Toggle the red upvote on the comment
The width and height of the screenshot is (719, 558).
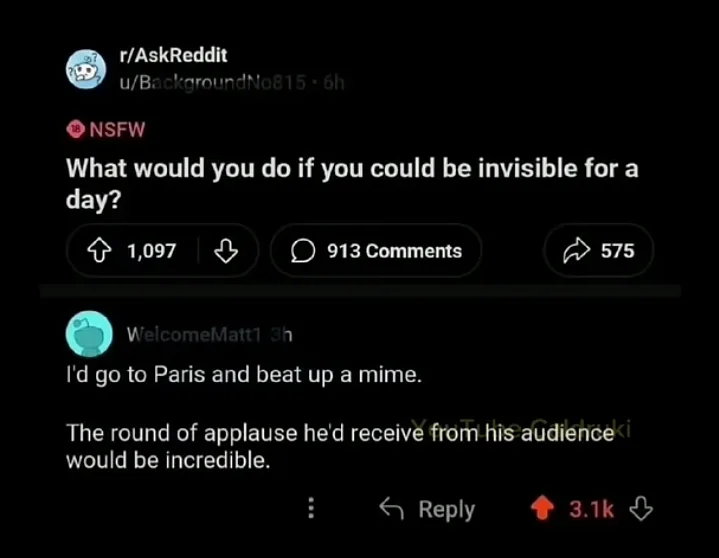[x=542, y=508]
